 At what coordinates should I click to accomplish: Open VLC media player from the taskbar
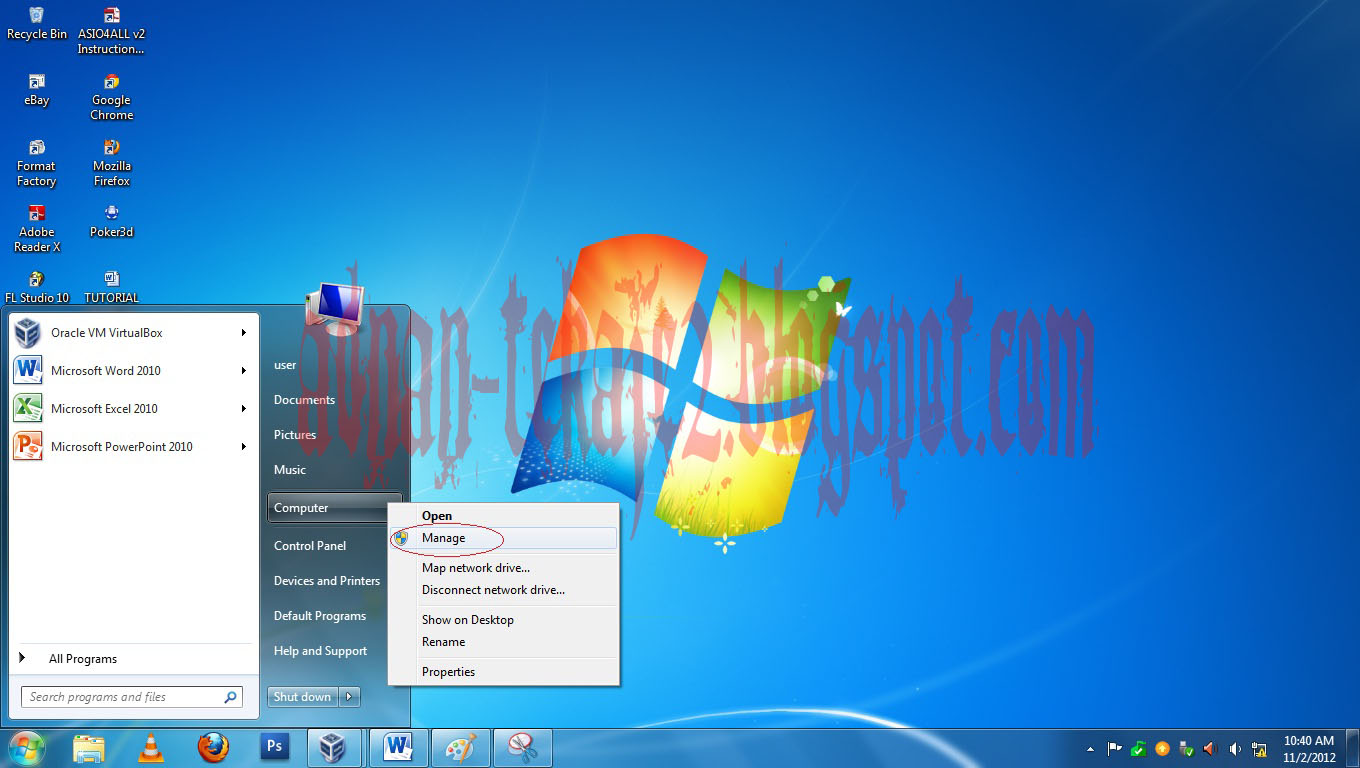[x=151, y=748]
